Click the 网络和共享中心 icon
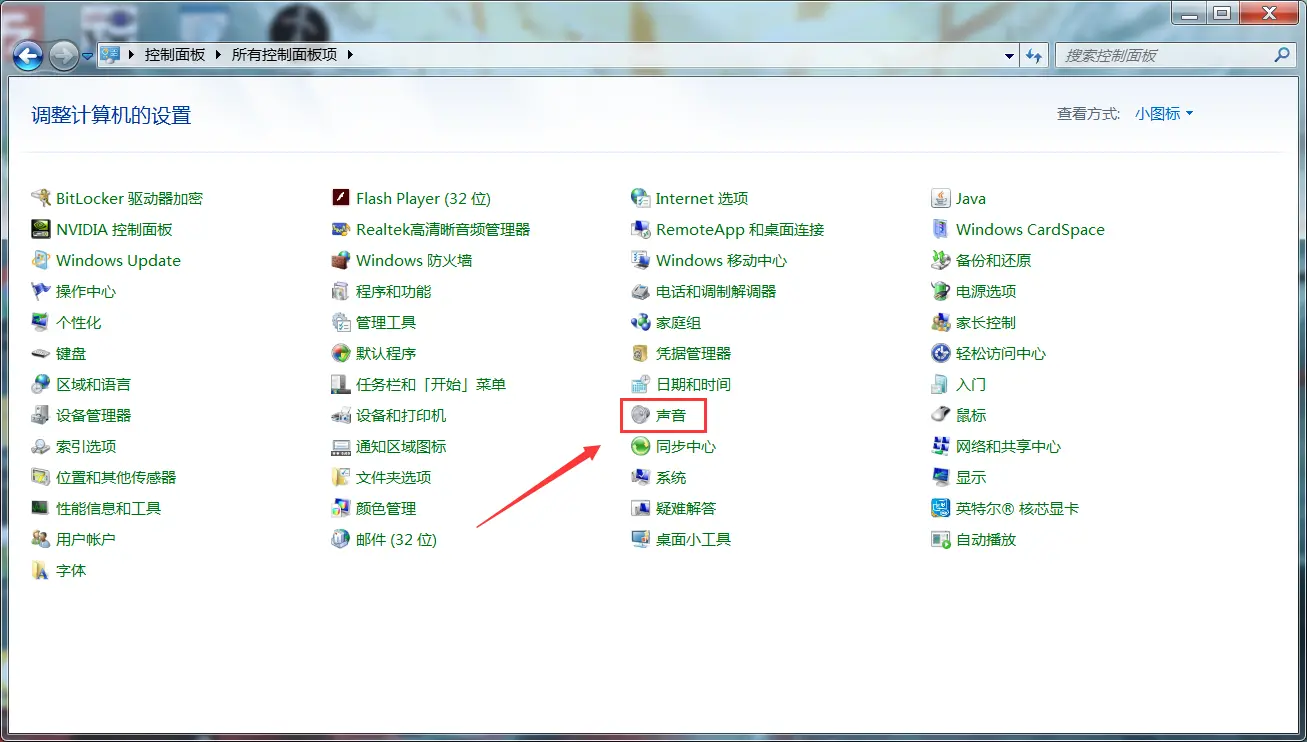 (940, 446)
